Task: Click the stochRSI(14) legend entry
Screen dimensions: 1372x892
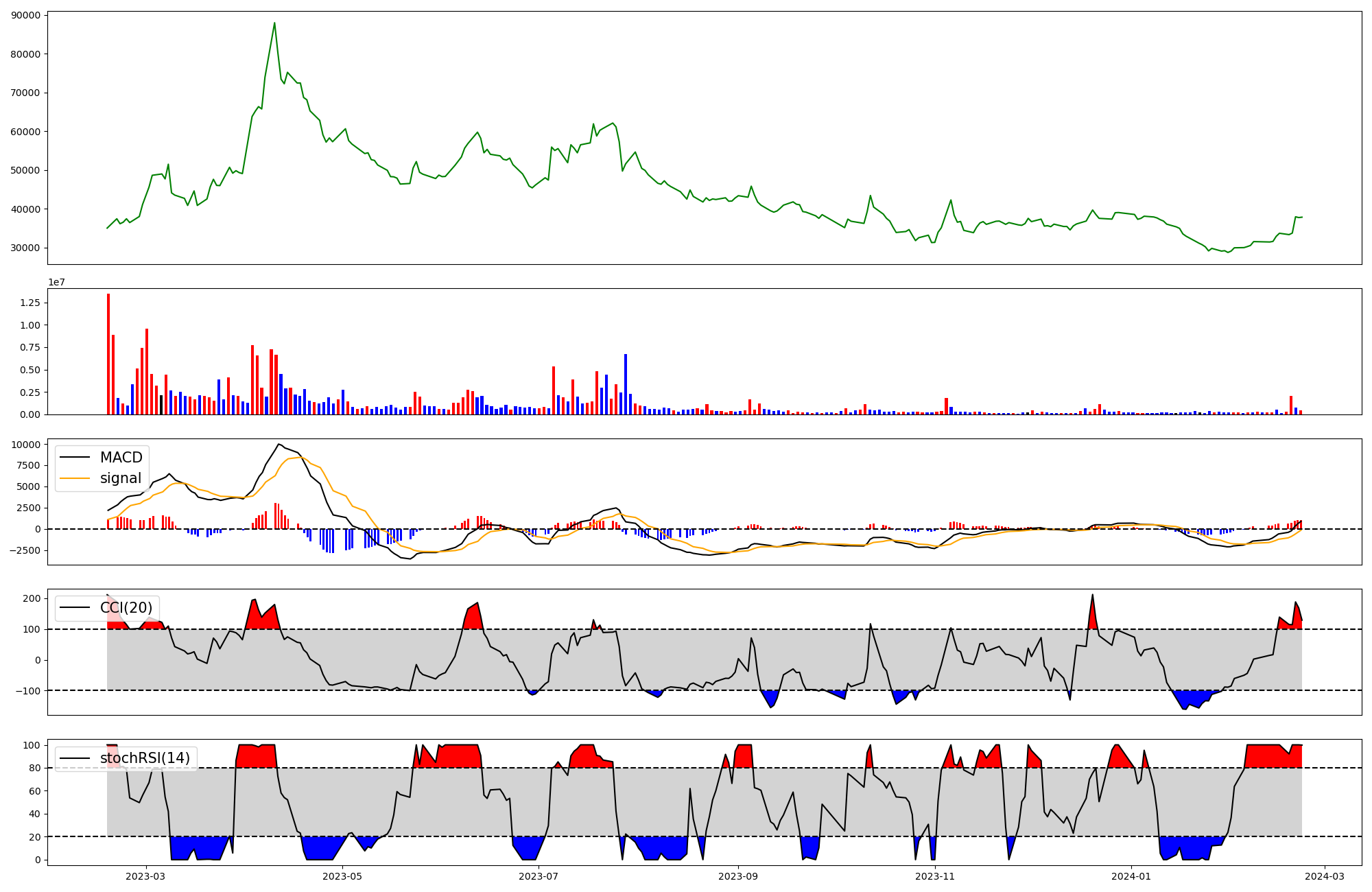Action: pos(145,758)
